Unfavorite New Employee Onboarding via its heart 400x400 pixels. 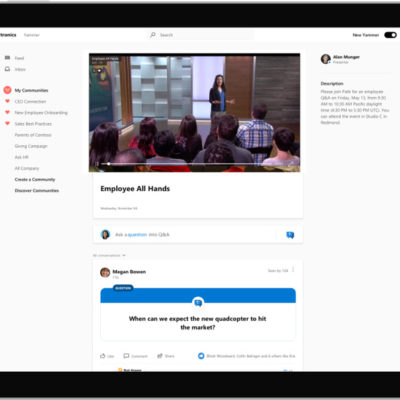tap(7, 112)
